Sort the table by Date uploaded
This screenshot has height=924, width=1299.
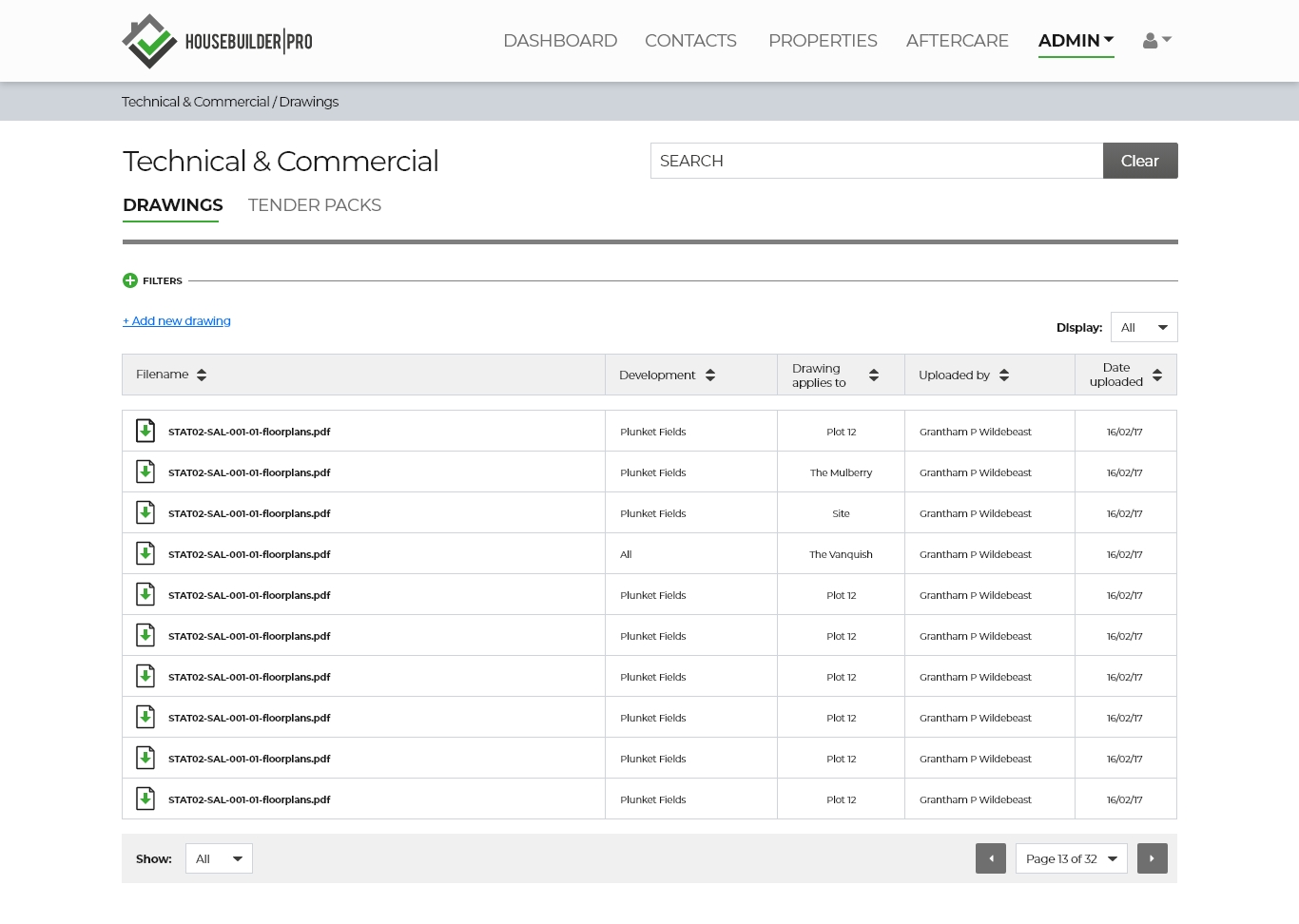point(1156,375)
